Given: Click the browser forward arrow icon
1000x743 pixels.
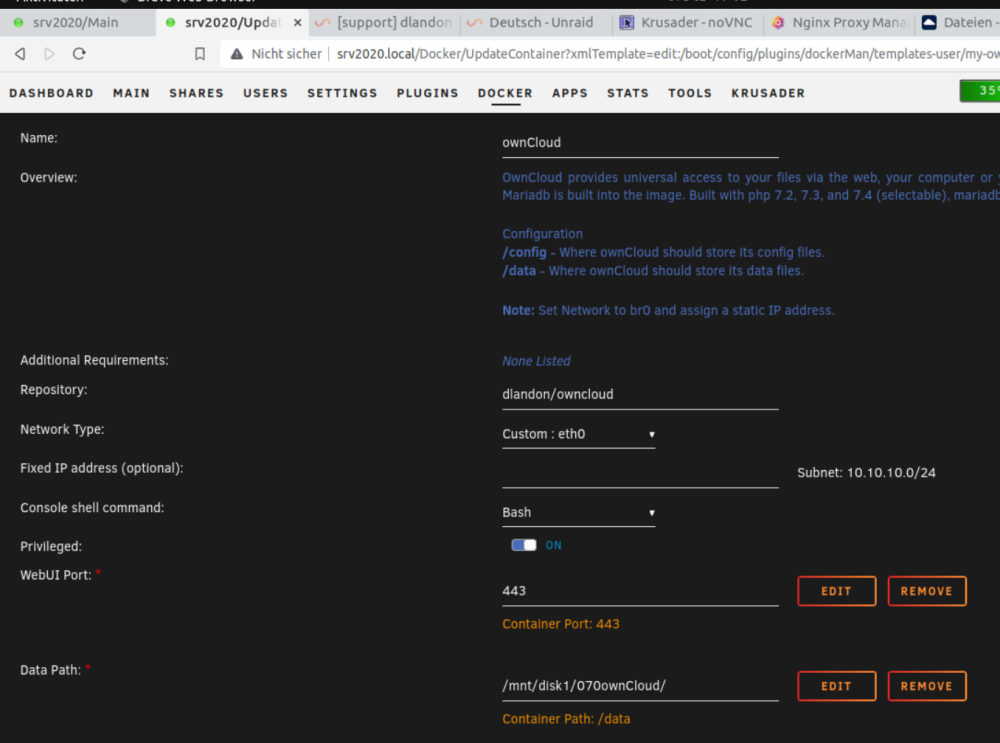Looking at the screenshot, I should click(x=49, y=54).
